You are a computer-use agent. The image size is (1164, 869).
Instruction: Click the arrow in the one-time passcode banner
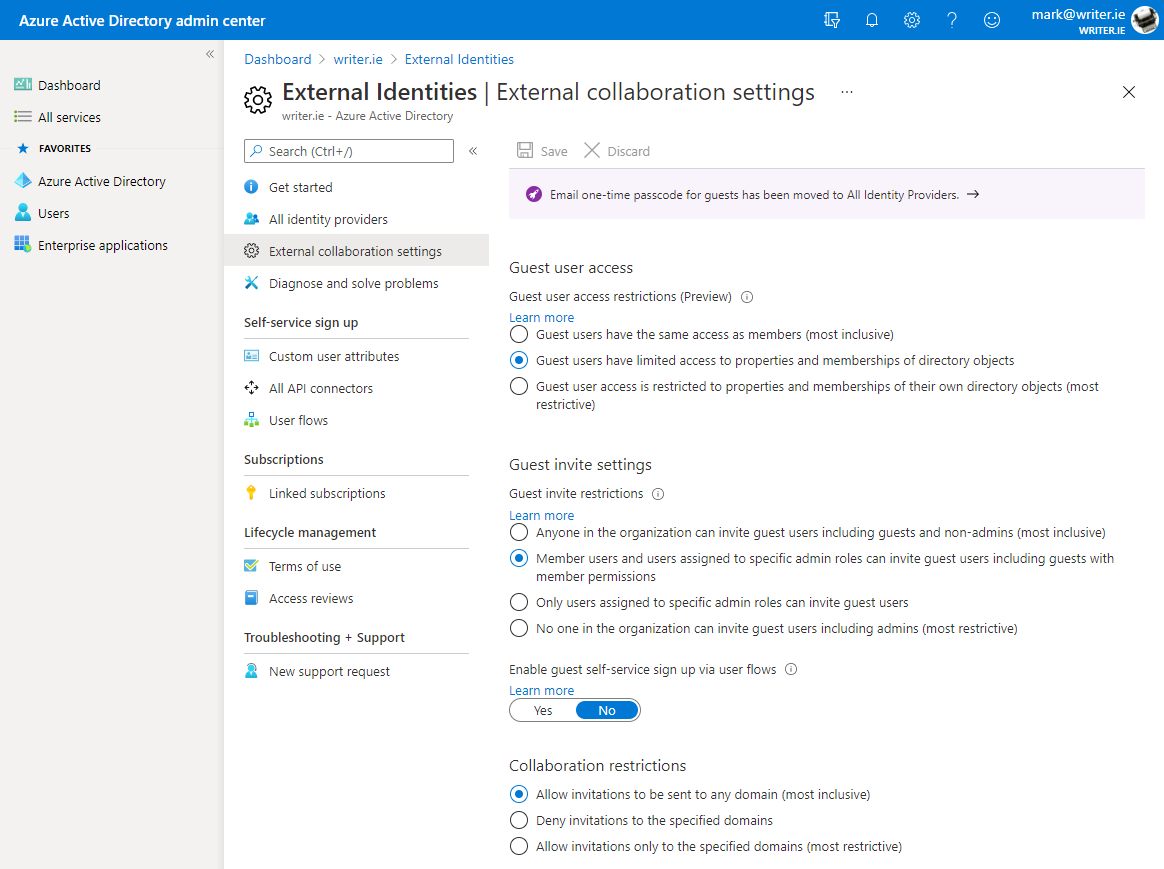[973, 194]
